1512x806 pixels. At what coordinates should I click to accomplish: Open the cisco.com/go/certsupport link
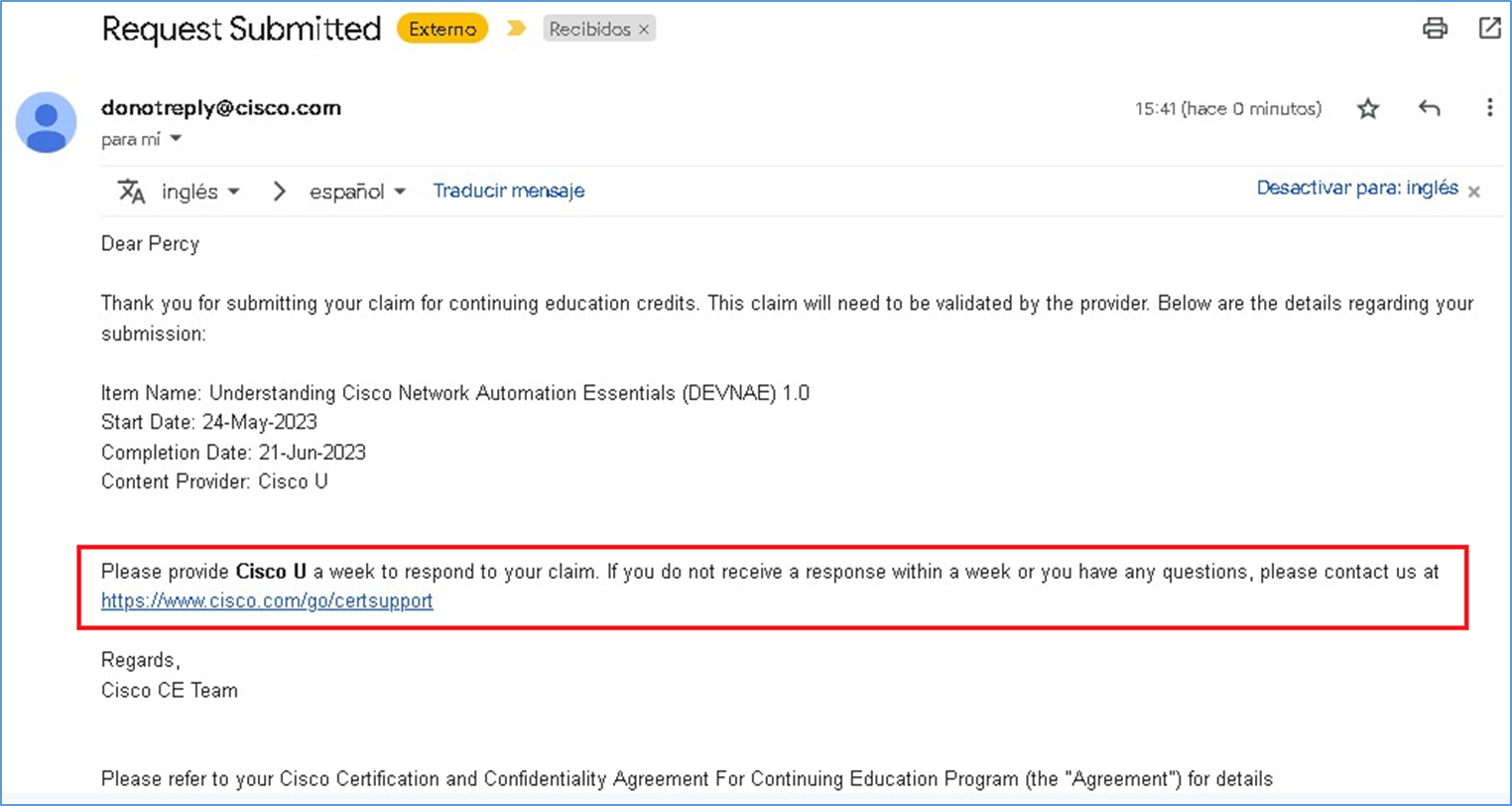[x=266, y=601]
